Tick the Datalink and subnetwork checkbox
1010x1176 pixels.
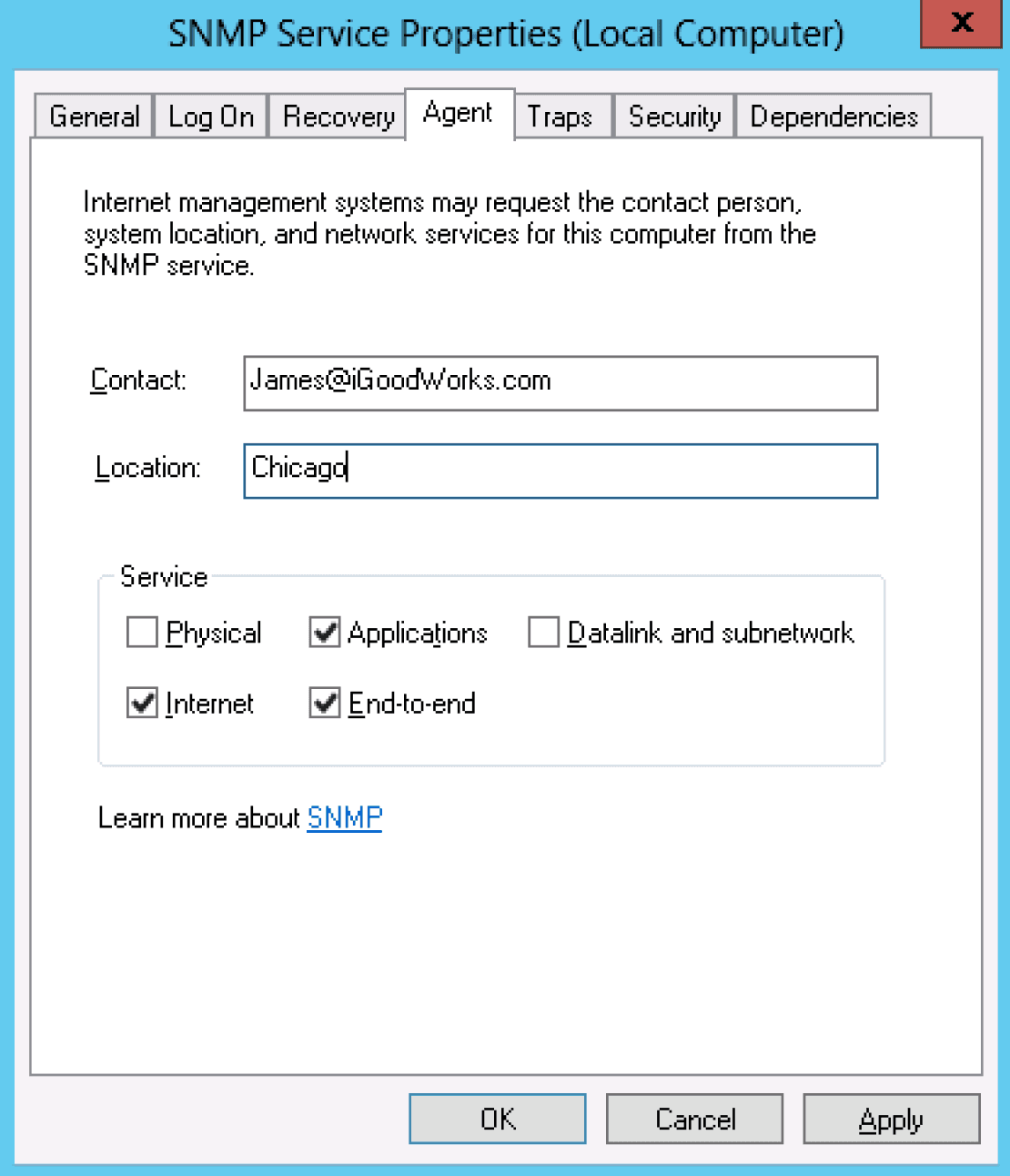click(x=543, y=633)
